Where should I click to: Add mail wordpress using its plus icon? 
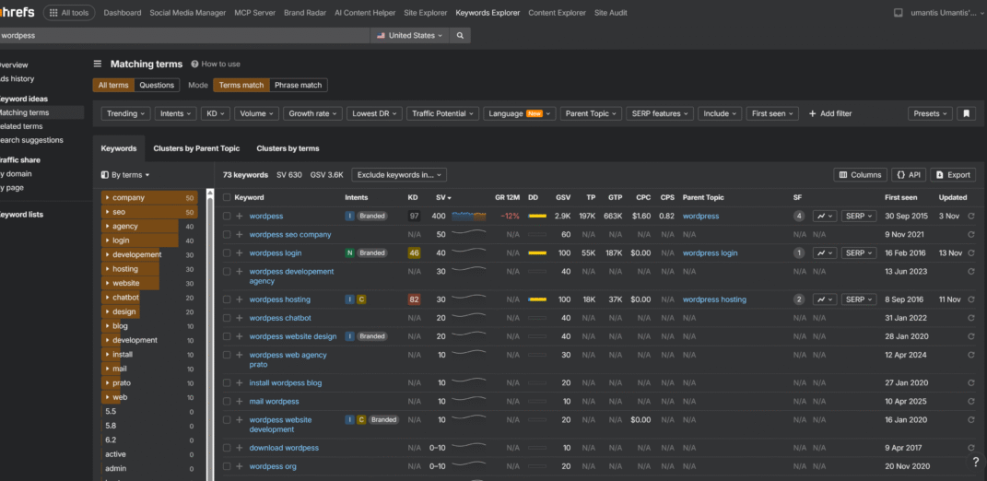point(239,401)
